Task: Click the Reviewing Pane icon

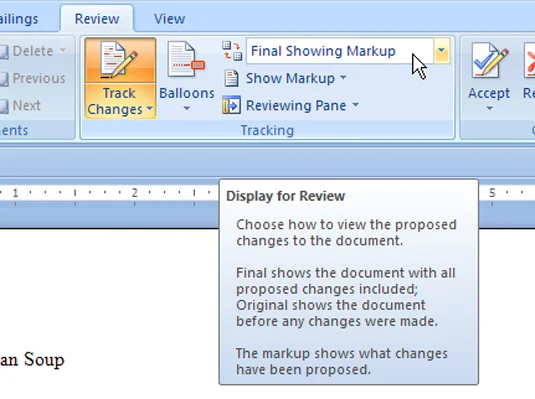Action: [x=231, y=105]
